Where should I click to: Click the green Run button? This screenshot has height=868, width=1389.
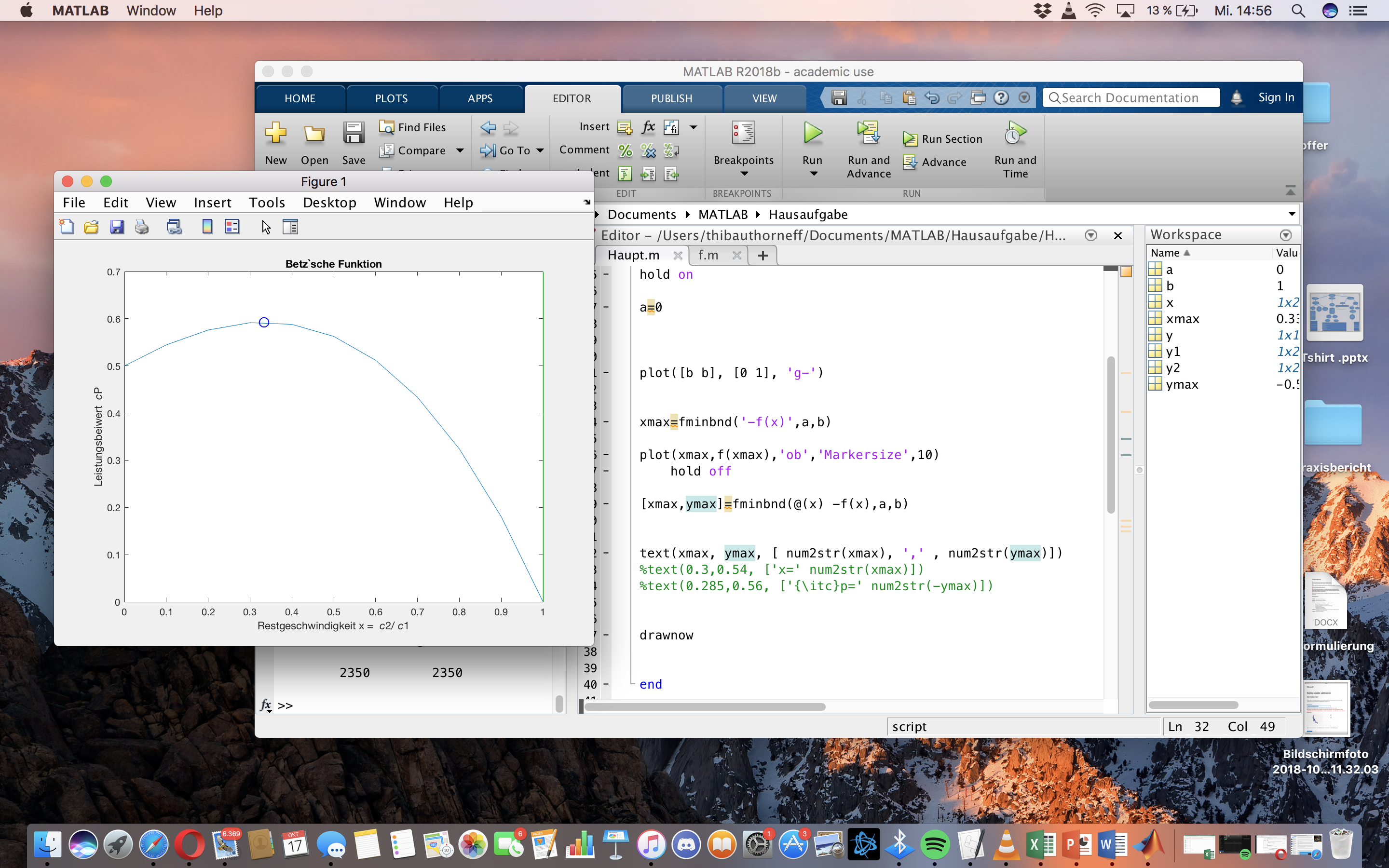(x=812, y=133)
